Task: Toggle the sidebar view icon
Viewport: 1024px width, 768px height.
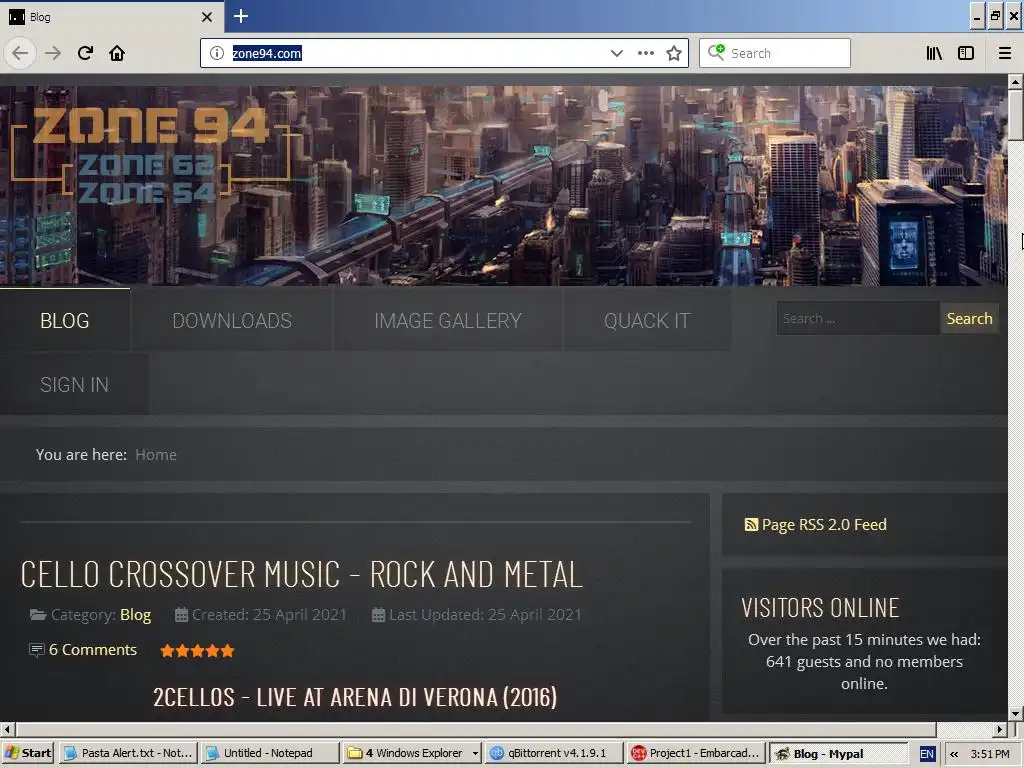Action: [966, 53]
